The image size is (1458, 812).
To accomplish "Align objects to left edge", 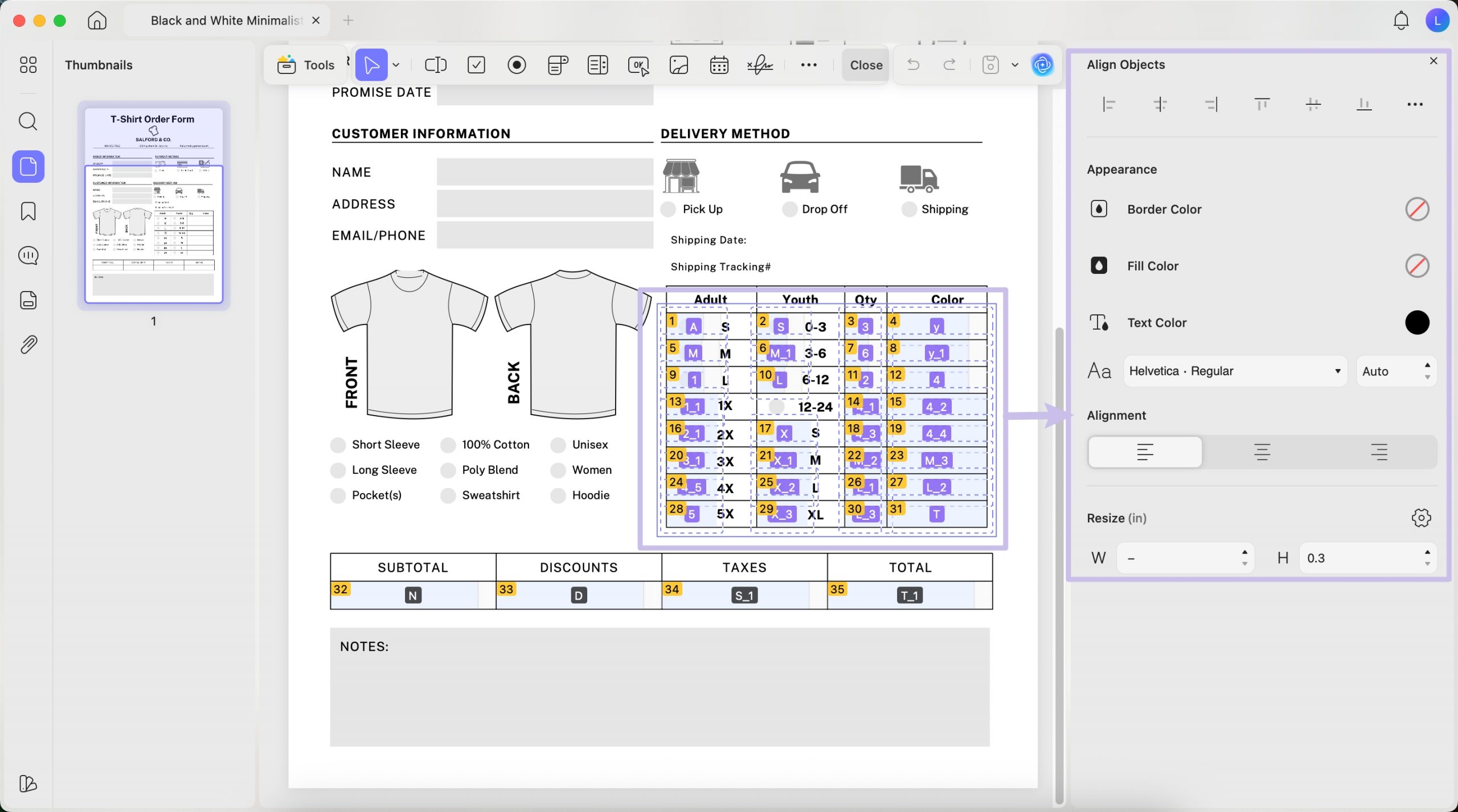I will [x=1108, y=104].
